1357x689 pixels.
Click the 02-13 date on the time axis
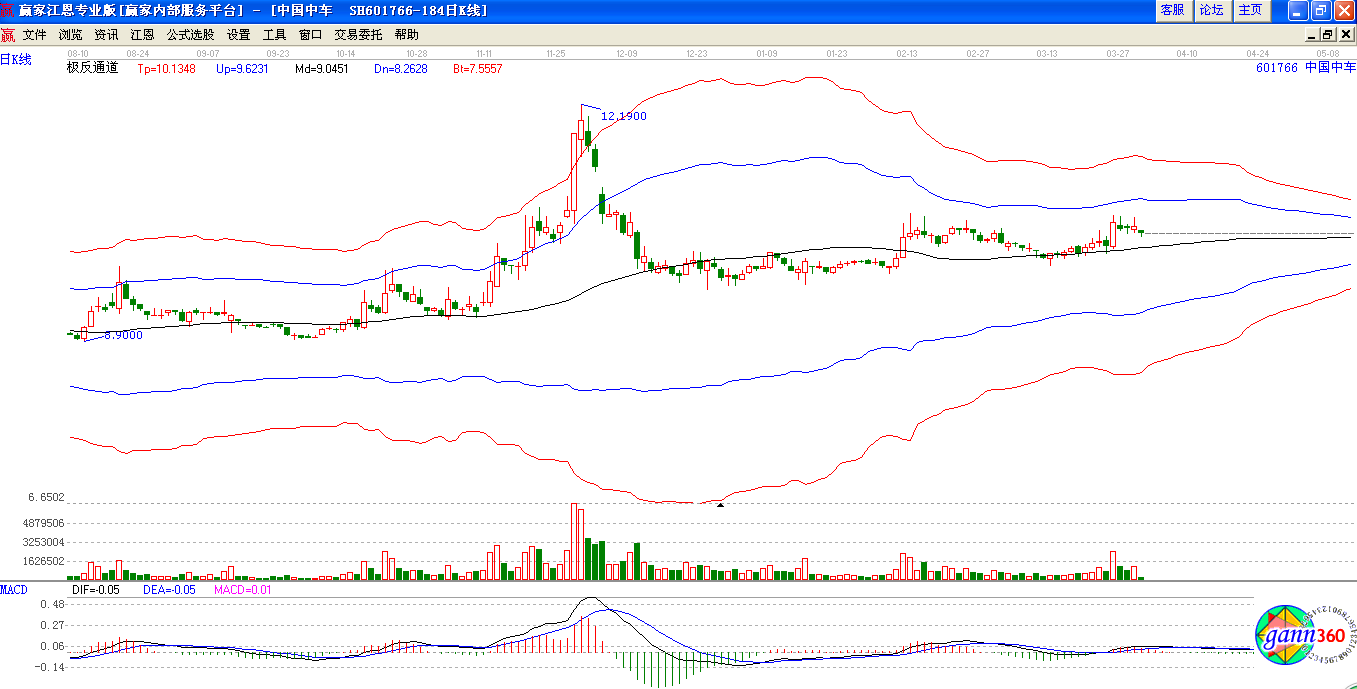tap(907, 52)
